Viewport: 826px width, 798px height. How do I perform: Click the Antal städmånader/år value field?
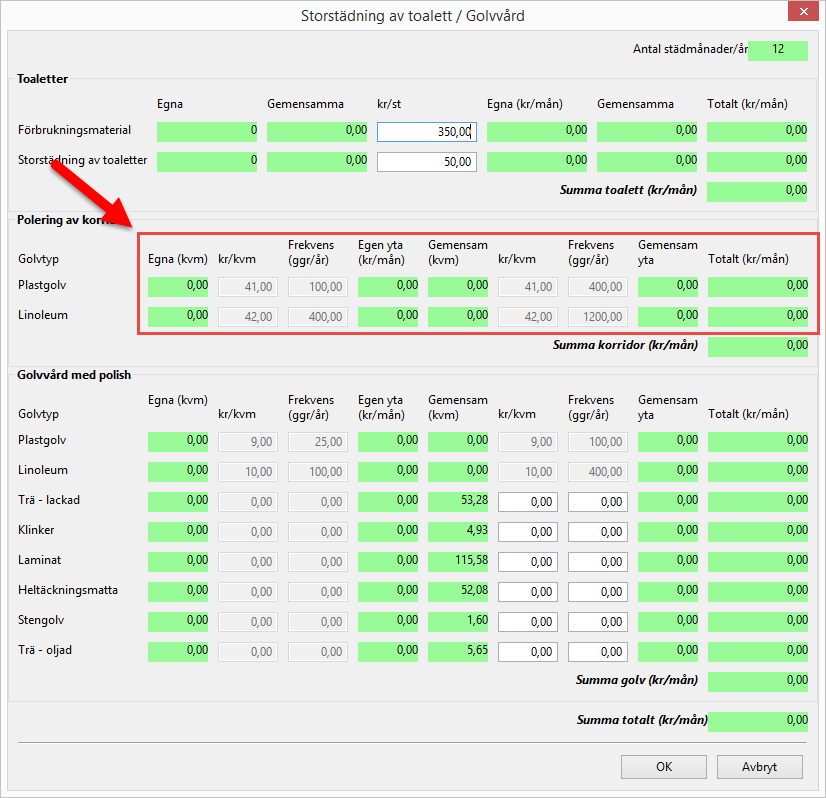point(777,50)
